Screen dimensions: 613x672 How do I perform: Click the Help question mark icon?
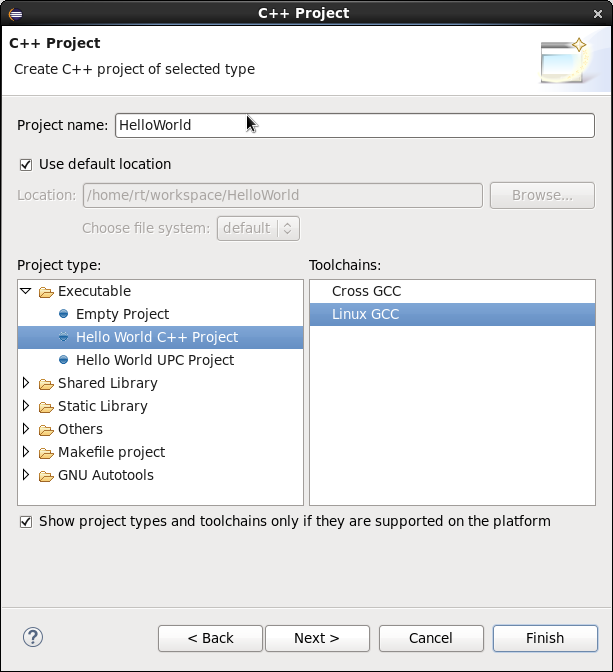(x=33, y=637)
